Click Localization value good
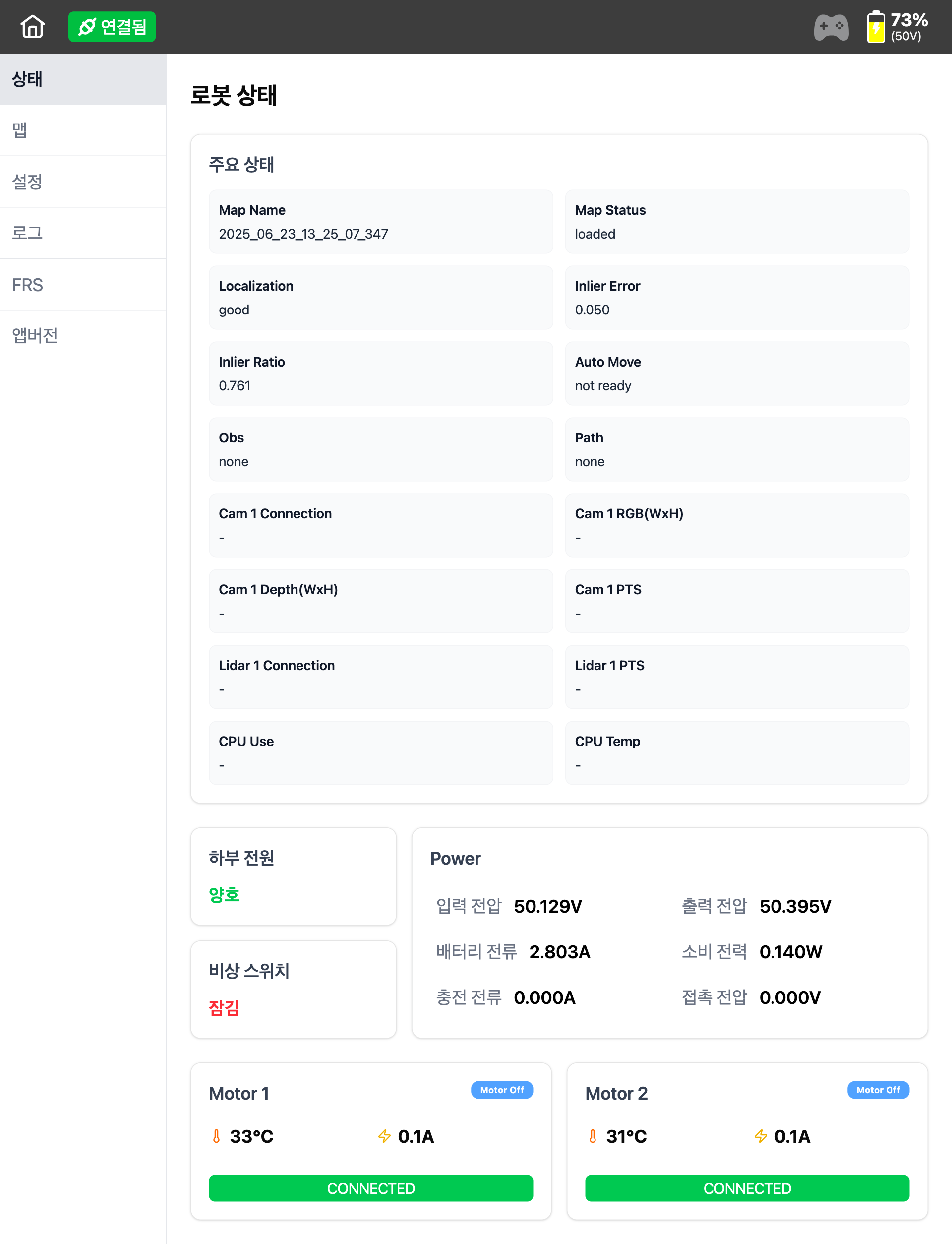This screenshot has height=1244, width=952. click(234, 310)
